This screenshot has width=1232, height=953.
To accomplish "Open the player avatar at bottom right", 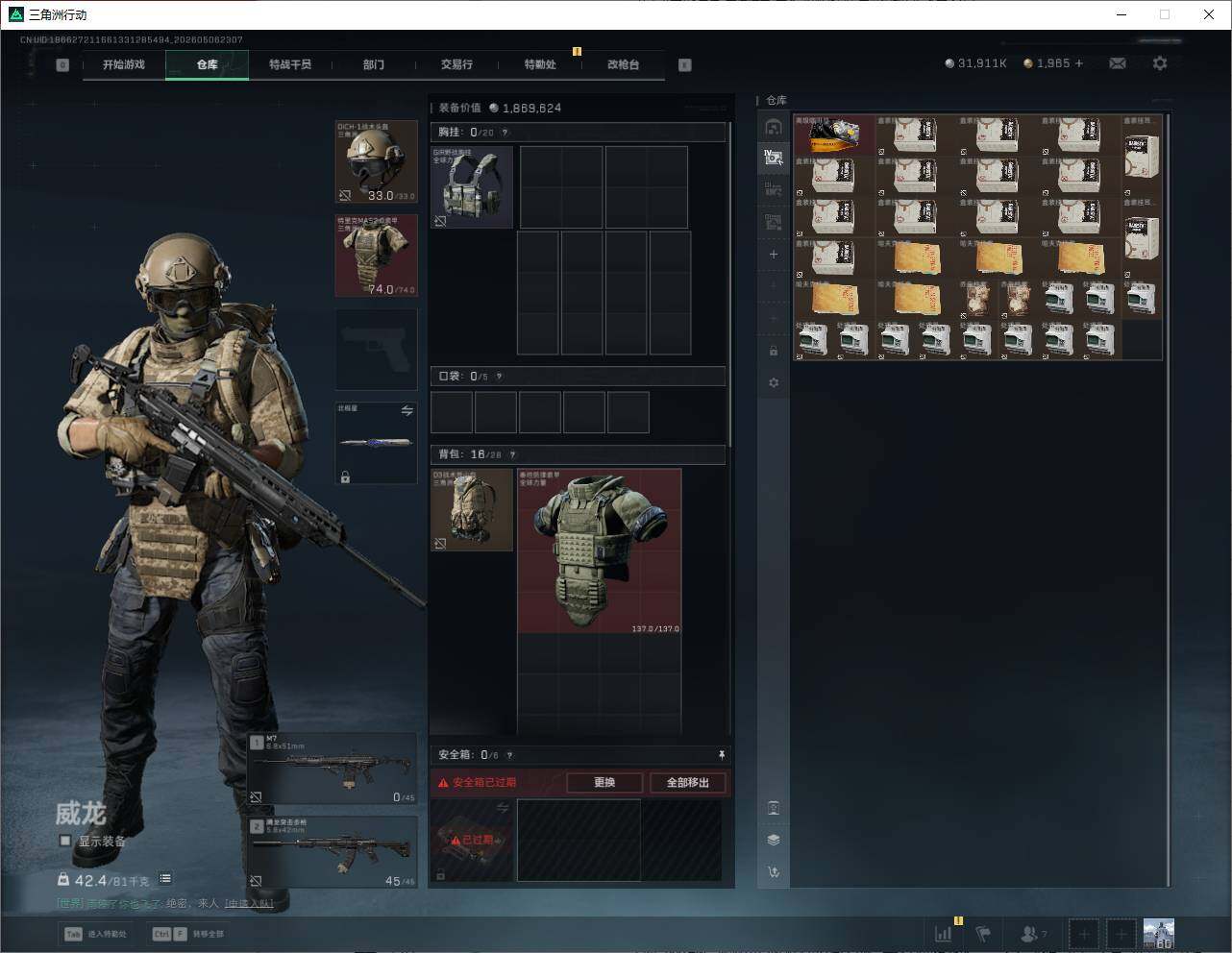I will [1158, 933].
